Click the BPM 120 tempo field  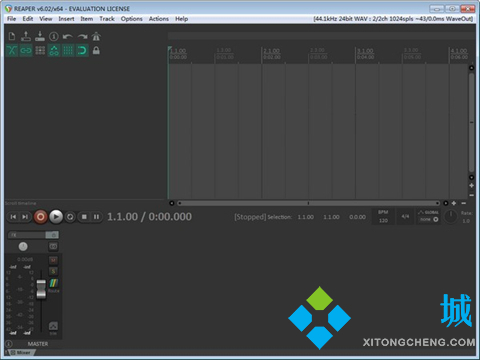click(383, 217)
